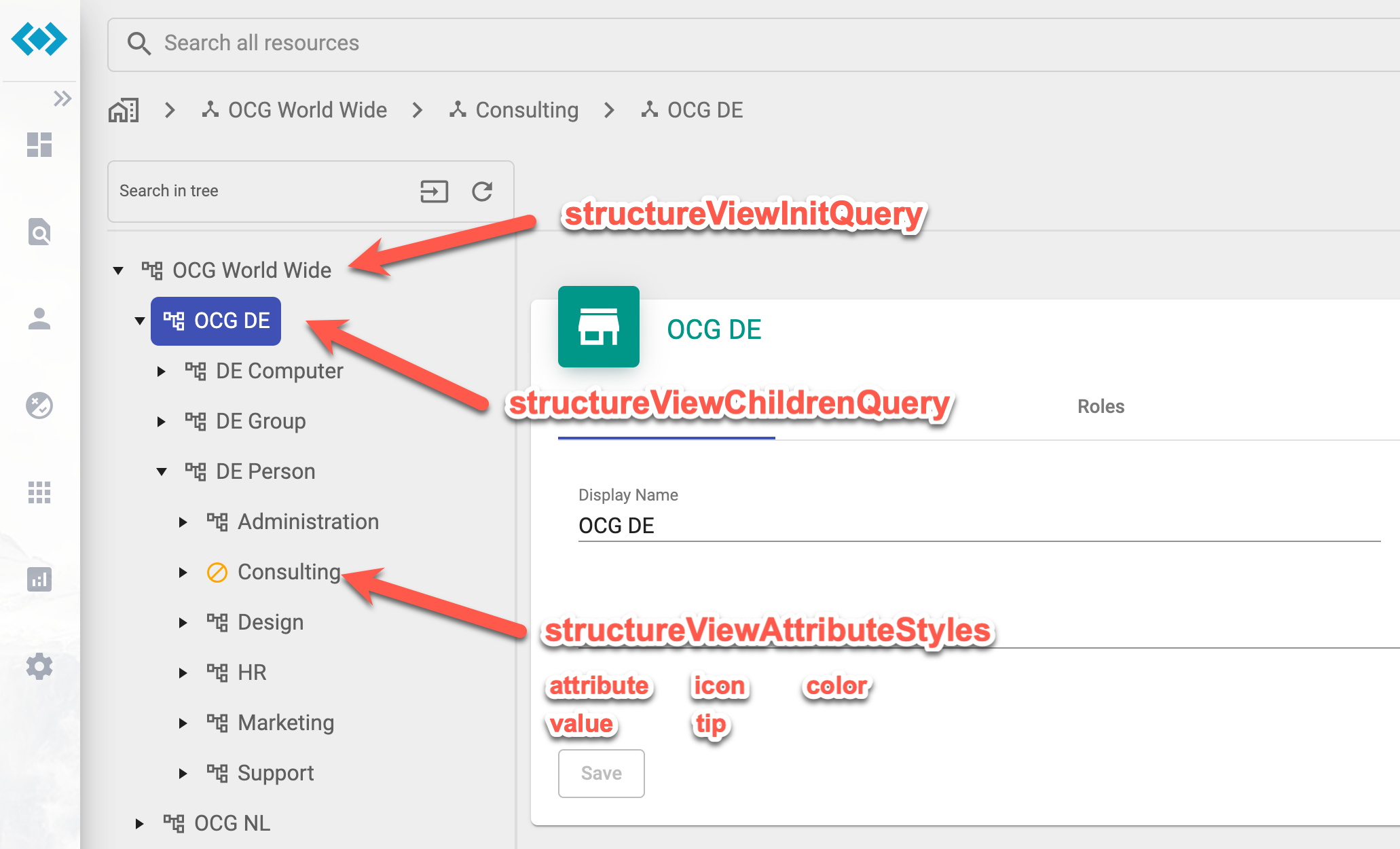Click the OCG DE title heading
The width and height of the screenshot is (1400, 849).
714,329
